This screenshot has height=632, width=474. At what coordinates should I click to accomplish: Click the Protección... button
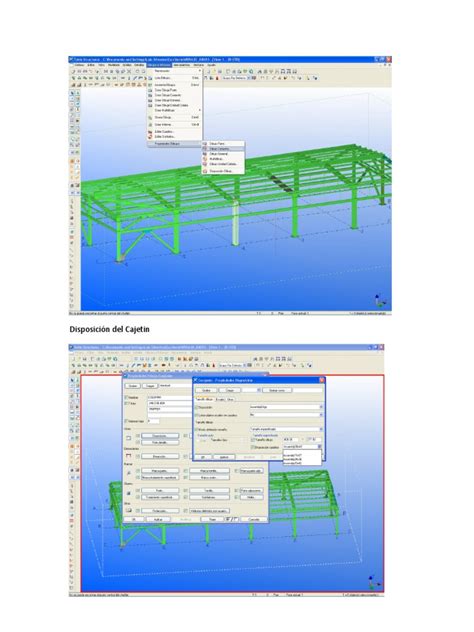coord(160,511)
